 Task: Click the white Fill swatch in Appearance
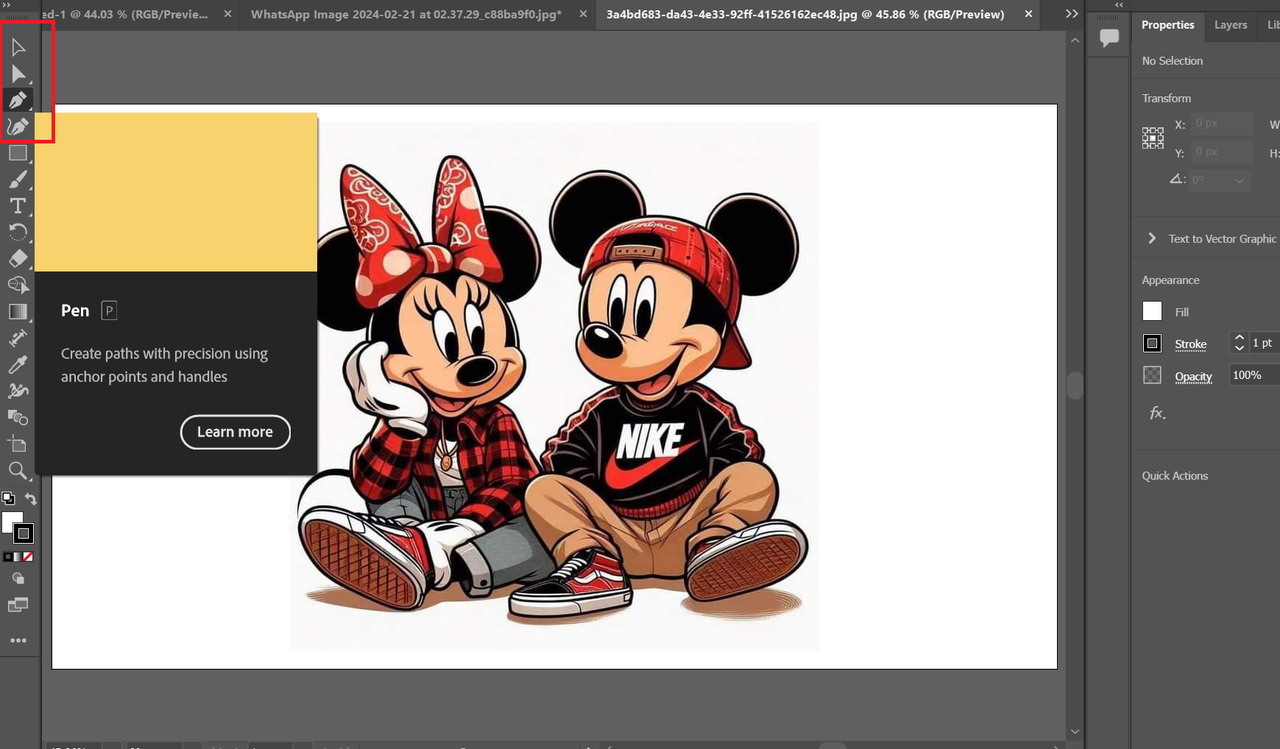click(x=1153, y=311)
